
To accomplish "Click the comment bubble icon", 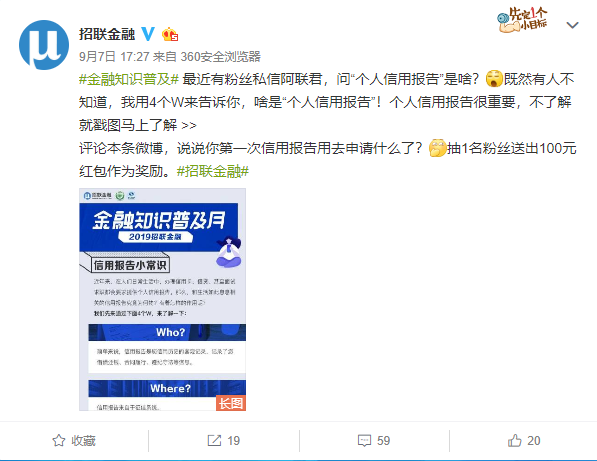I will (x=364, y=440).
